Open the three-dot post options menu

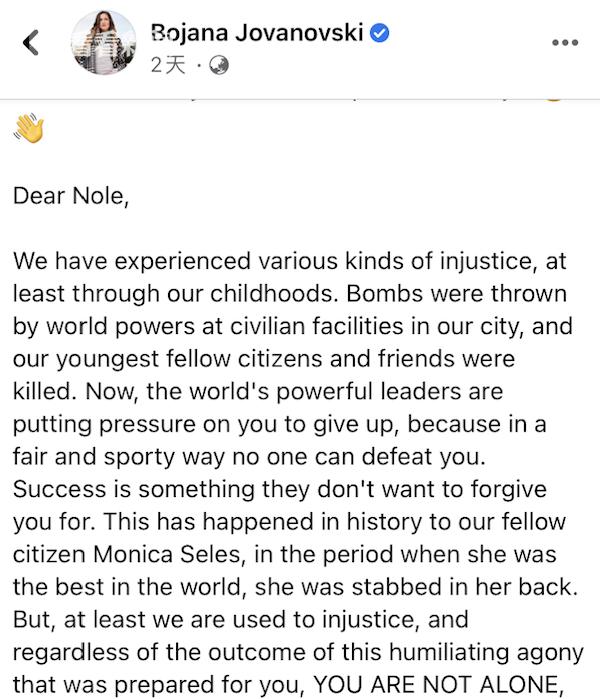[565, 42]
